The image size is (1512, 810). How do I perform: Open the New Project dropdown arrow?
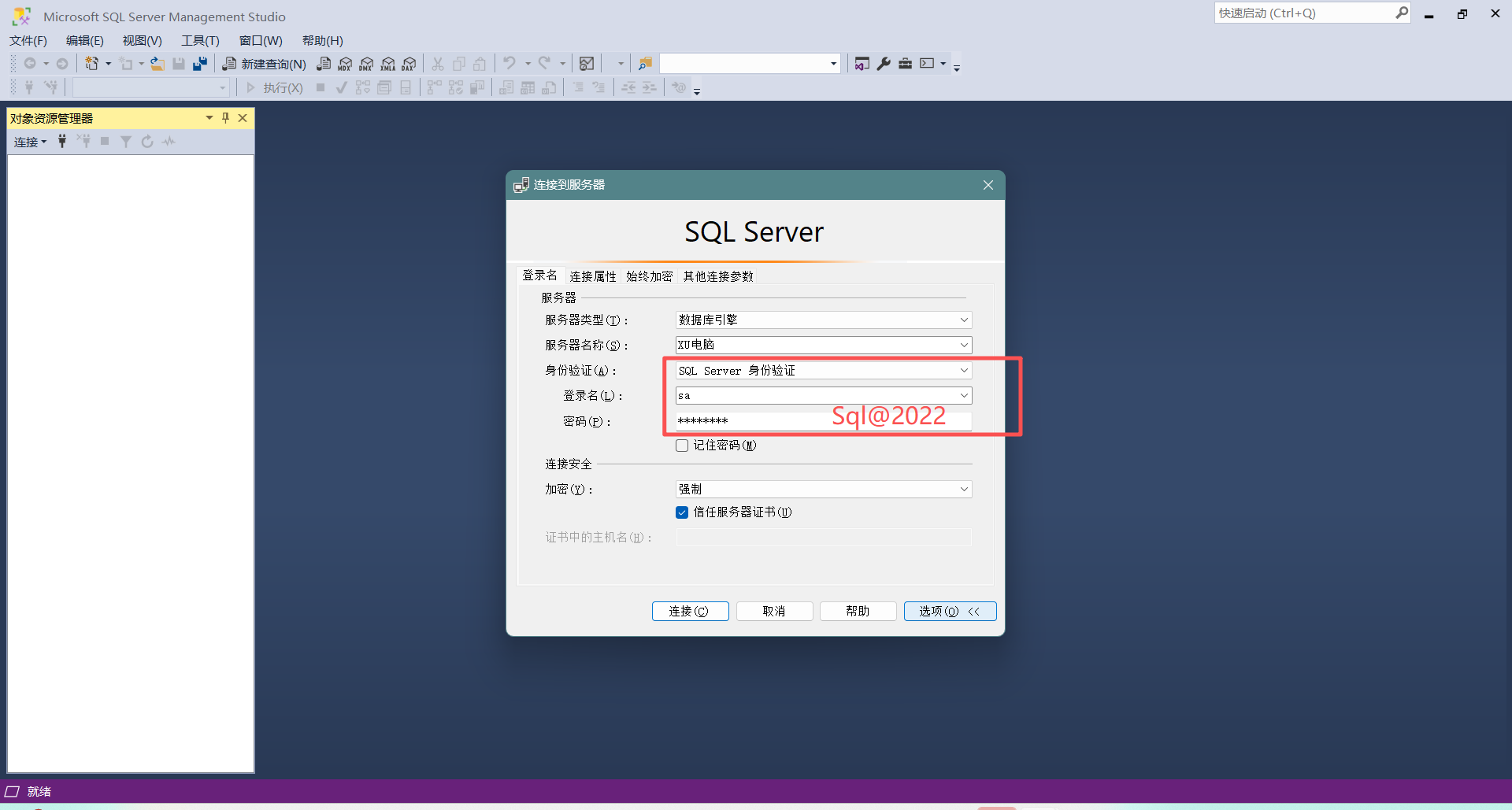(109, 64)
